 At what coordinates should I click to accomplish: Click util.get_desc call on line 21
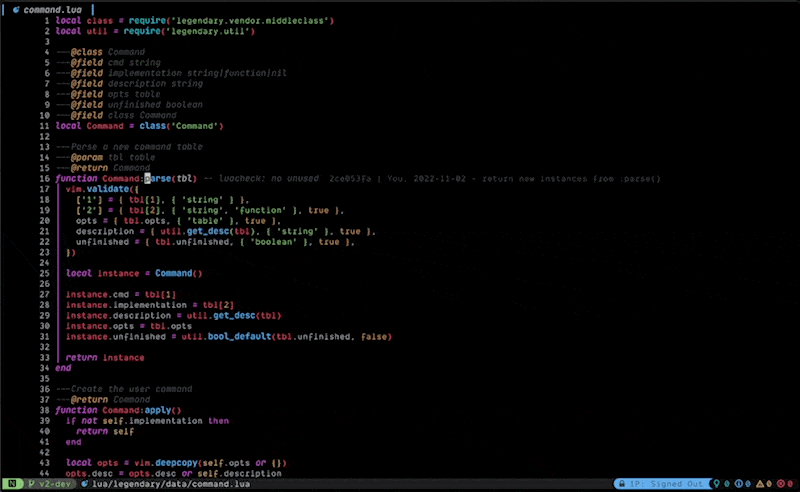point(208,231)
